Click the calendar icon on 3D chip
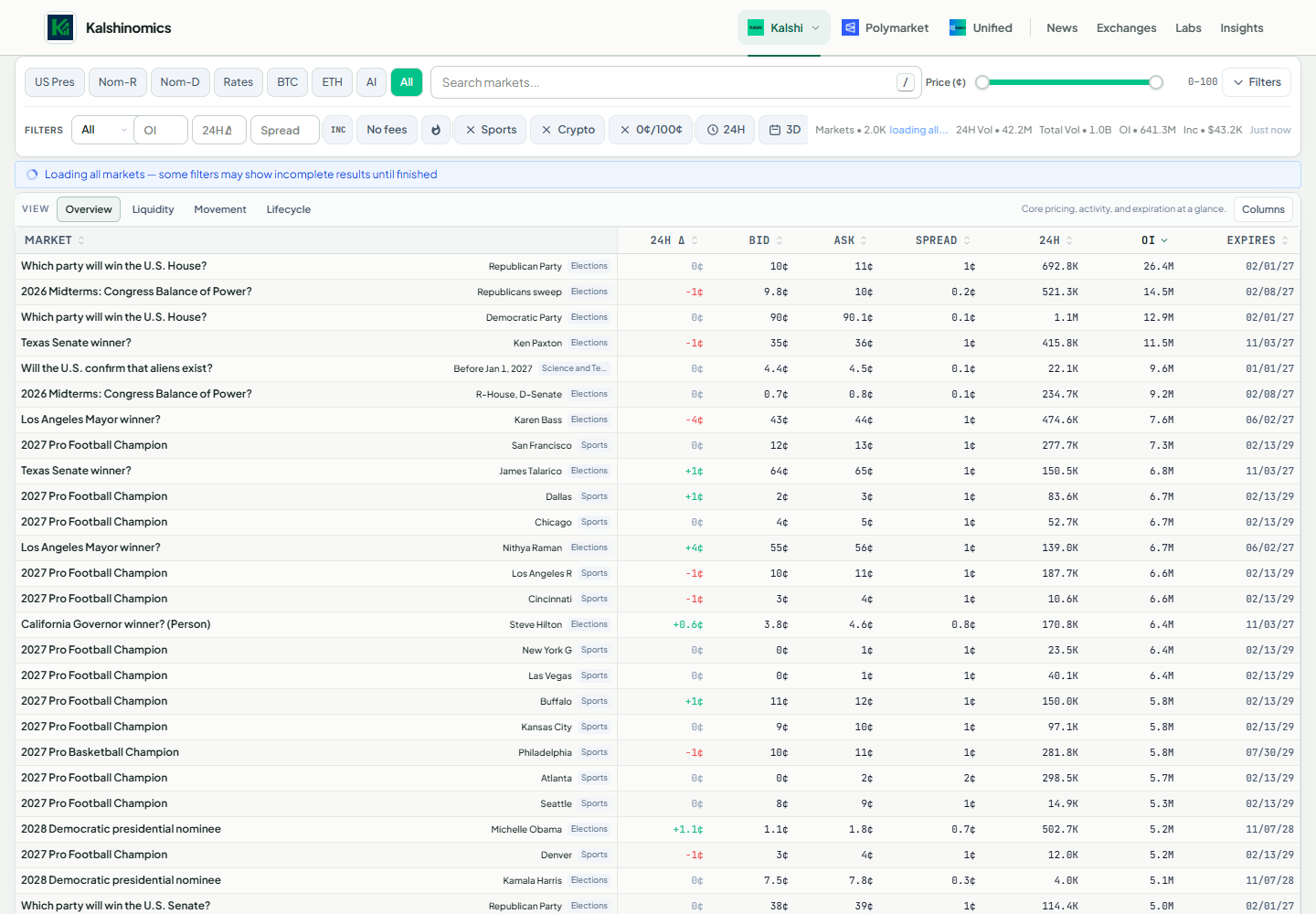The height and width of the screenshot is (914, 1316). (x=775, y=130)
